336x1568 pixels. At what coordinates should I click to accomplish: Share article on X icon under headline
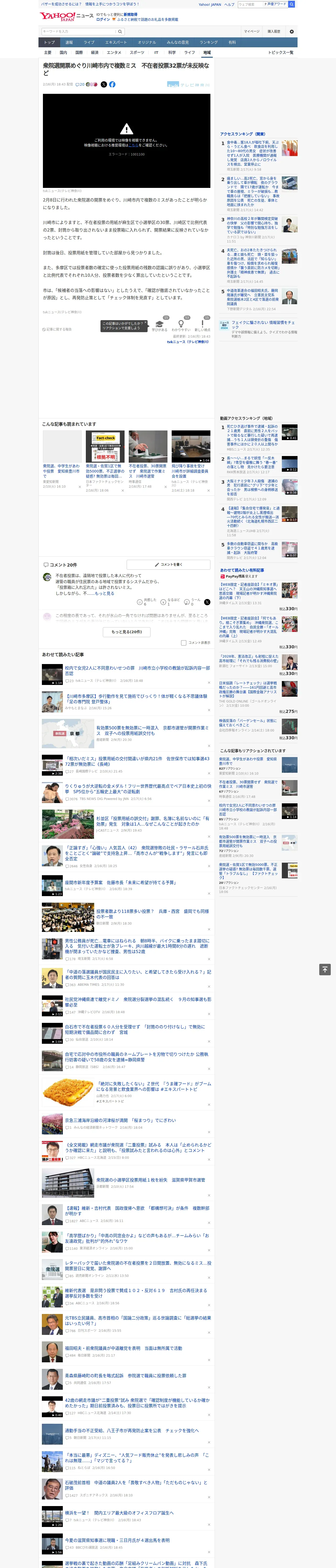click(104, 85)
